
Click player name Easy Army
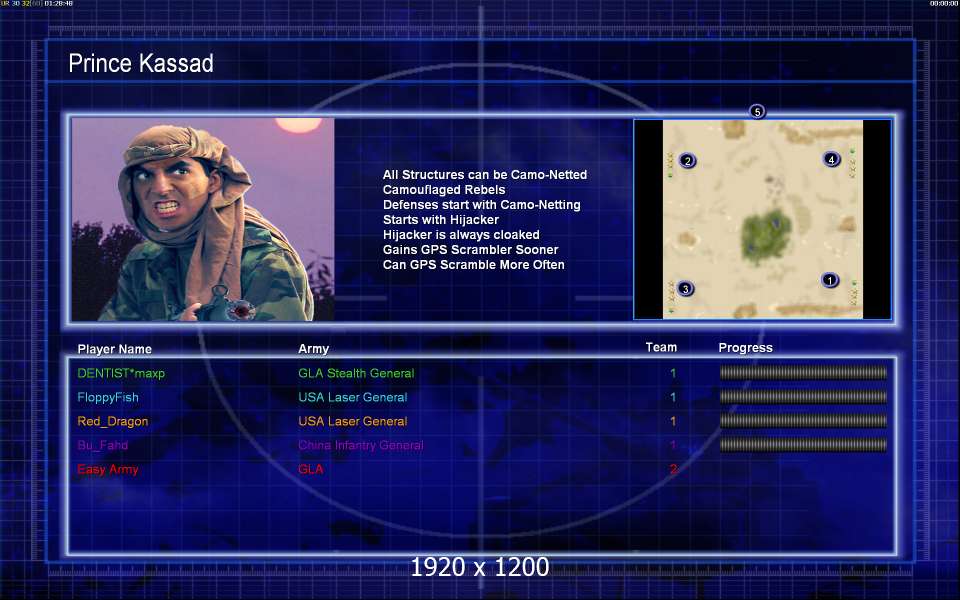click(108, 470)
